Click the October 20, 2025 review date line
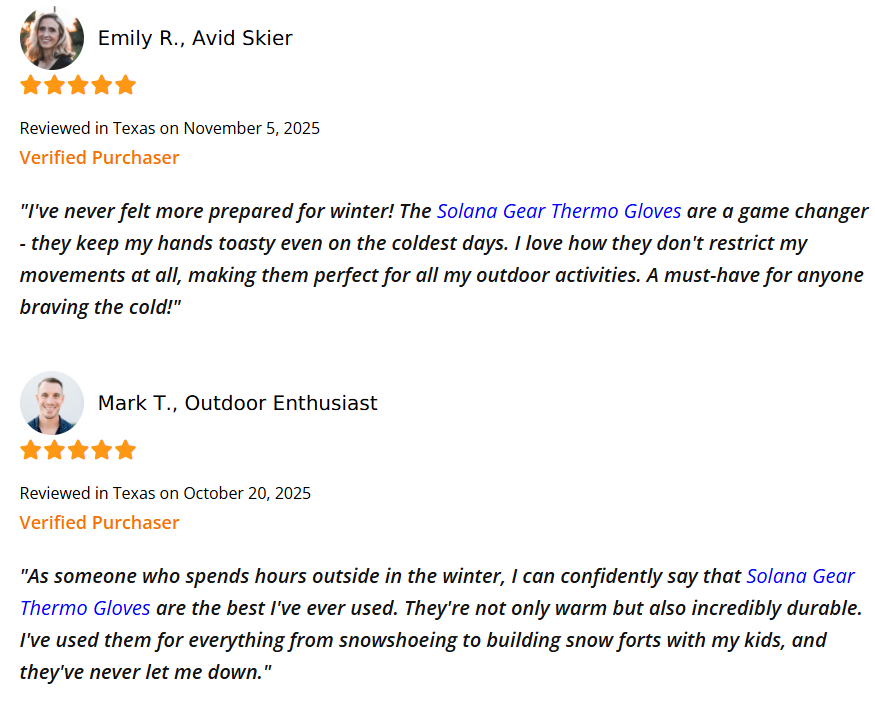The height and width of the screenshot is (709, 875). click(165, 493)
